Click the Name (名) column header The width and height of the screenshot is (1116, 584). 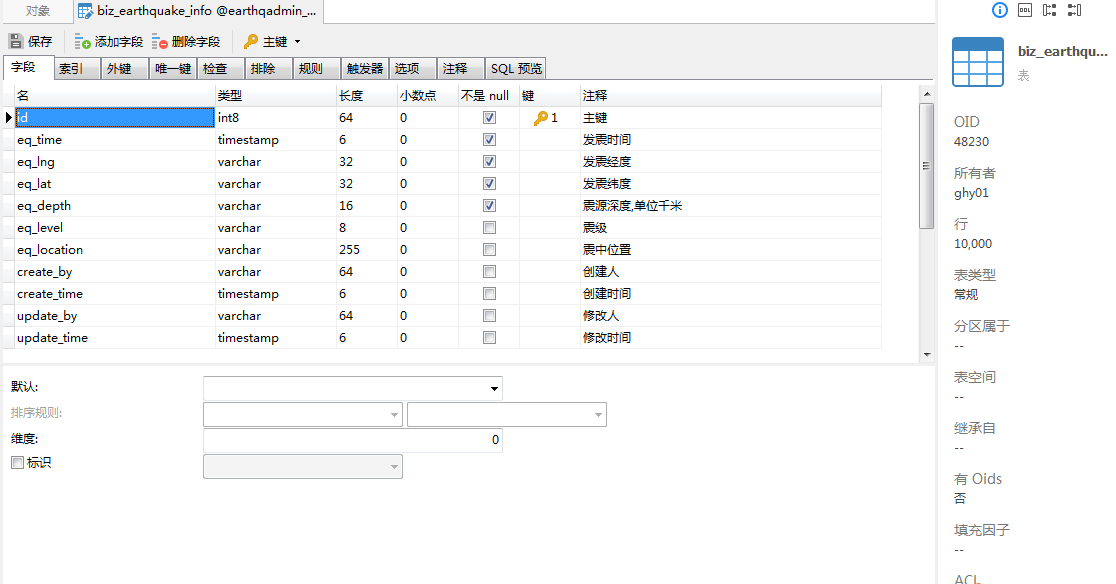115,96
